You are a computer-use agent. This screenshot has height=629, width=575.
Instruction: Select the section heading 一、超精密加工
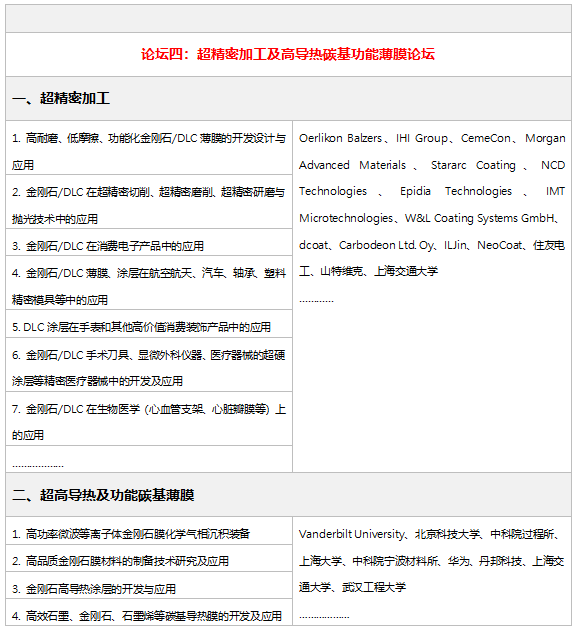[61, 98]
